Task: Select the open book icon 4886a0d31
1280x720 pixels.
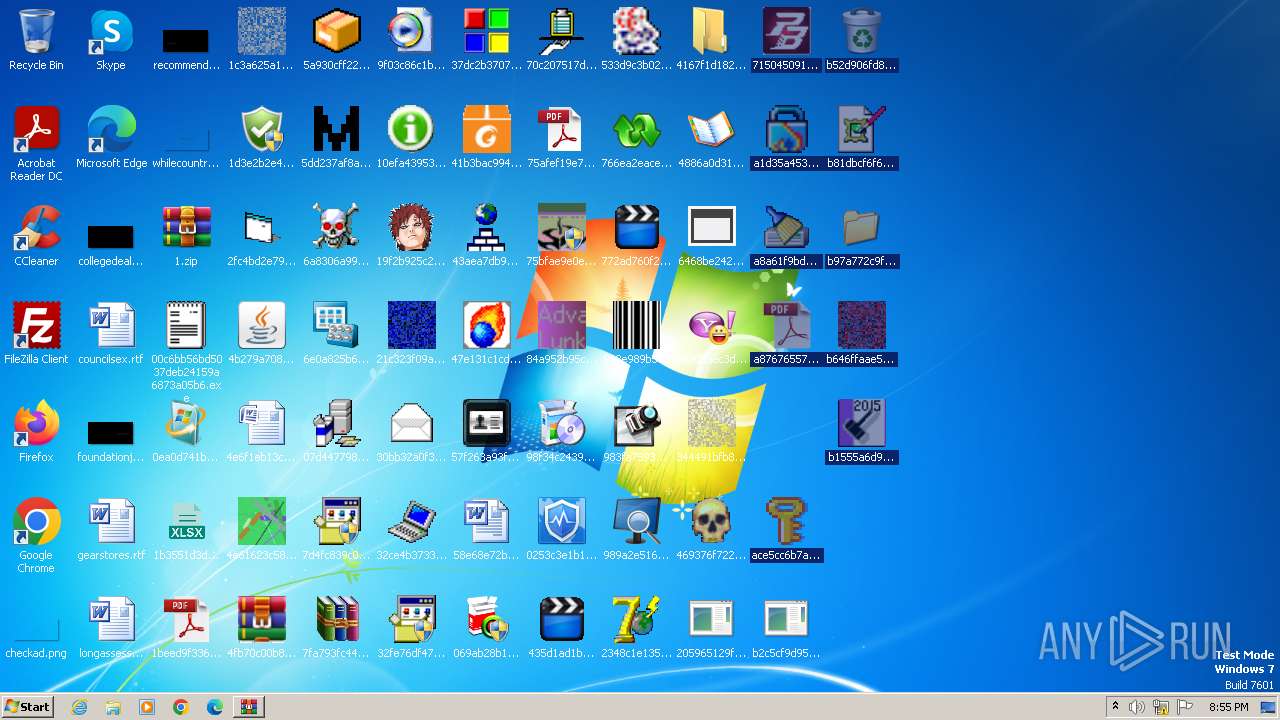Action: pyautogui.click(x=711, y=138)
